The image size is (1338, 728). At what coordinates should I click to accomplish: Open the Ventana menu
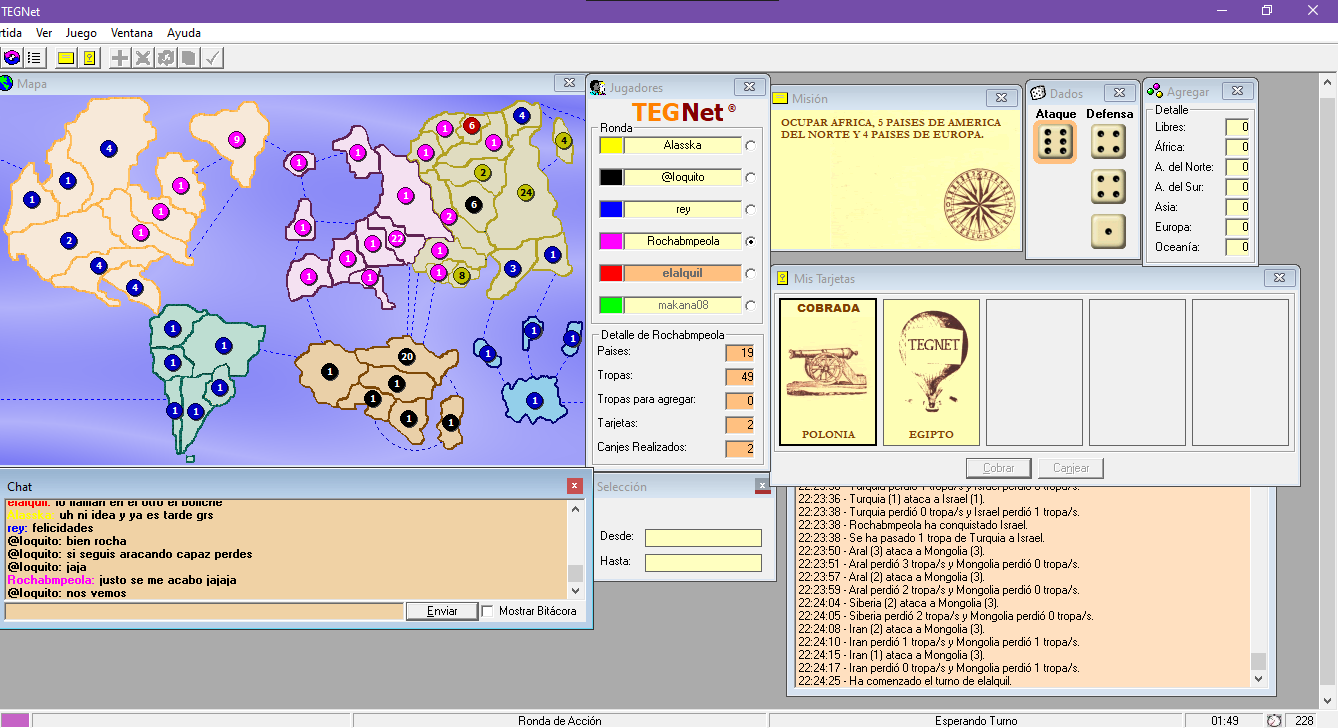pos(132,33)
